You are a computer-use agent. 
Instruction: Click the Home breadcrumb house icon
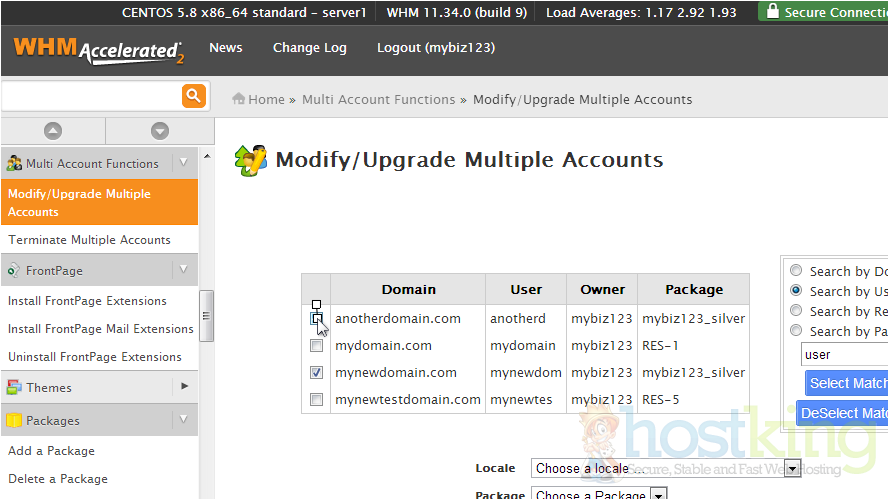coord(239,99)
